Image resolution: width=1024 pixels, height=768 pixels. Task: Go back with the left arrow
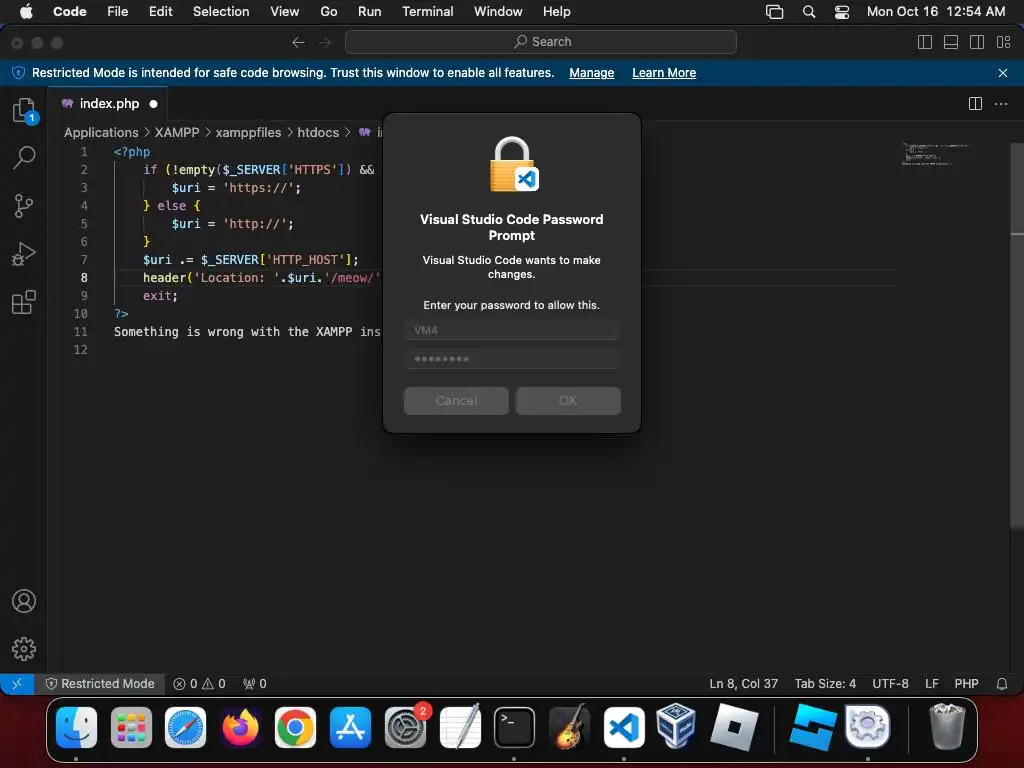pos(298,42)
